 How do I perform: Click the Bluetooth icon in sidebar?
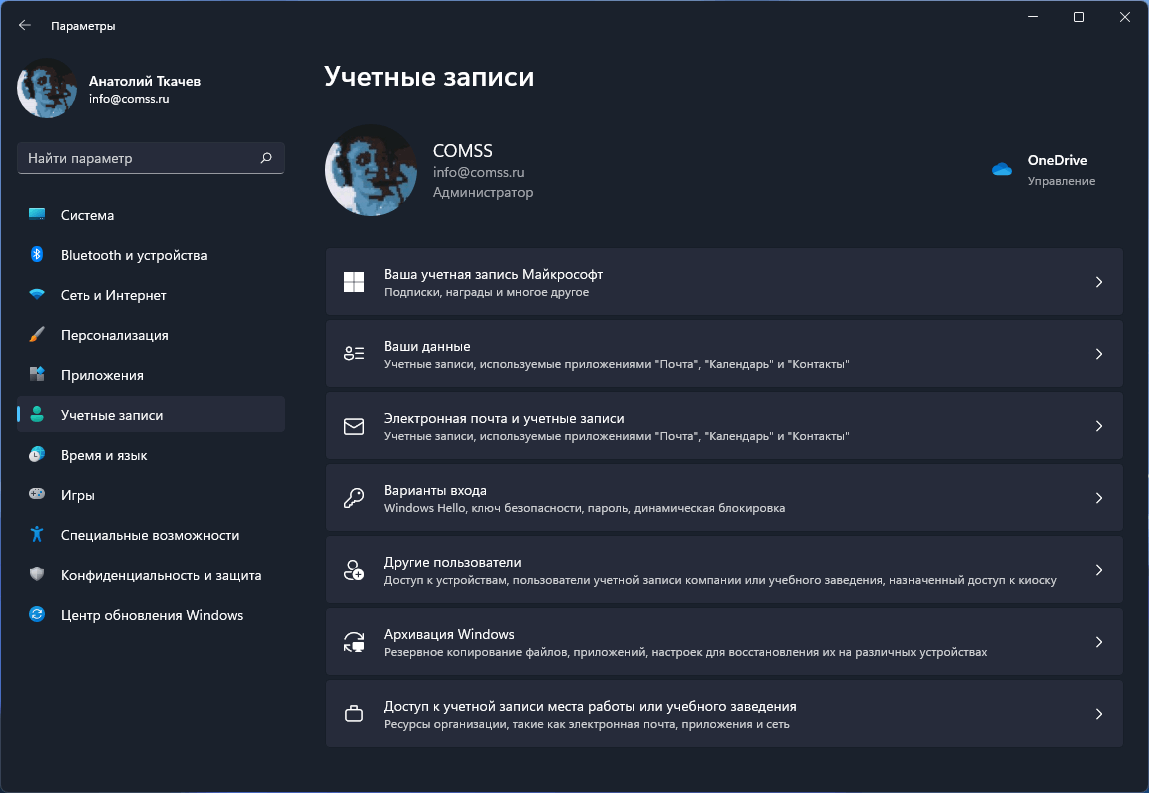click(x=37, y=254)
